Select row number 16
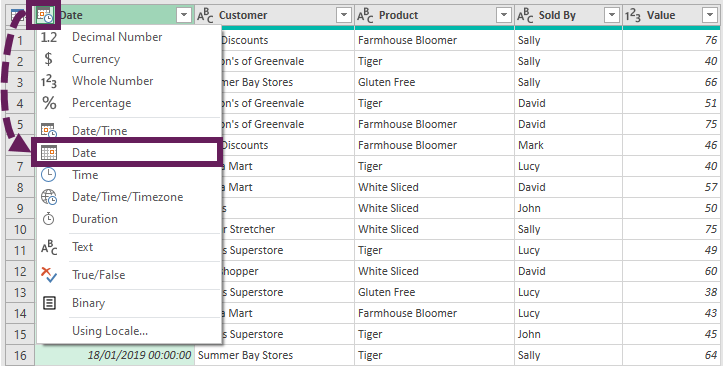This screenshot has height=366, width=723. click(20, 355)
